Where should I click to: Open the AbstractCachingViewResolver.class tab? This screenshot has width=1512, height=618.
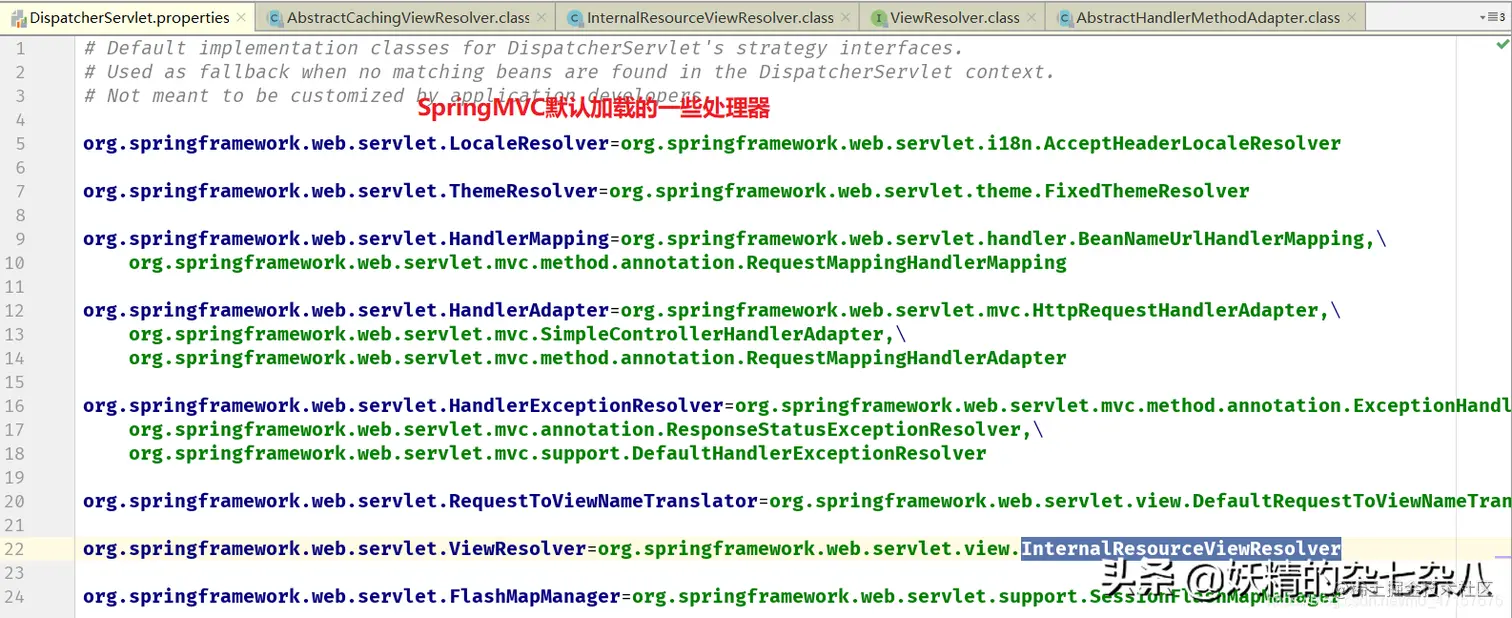point(408,17)
